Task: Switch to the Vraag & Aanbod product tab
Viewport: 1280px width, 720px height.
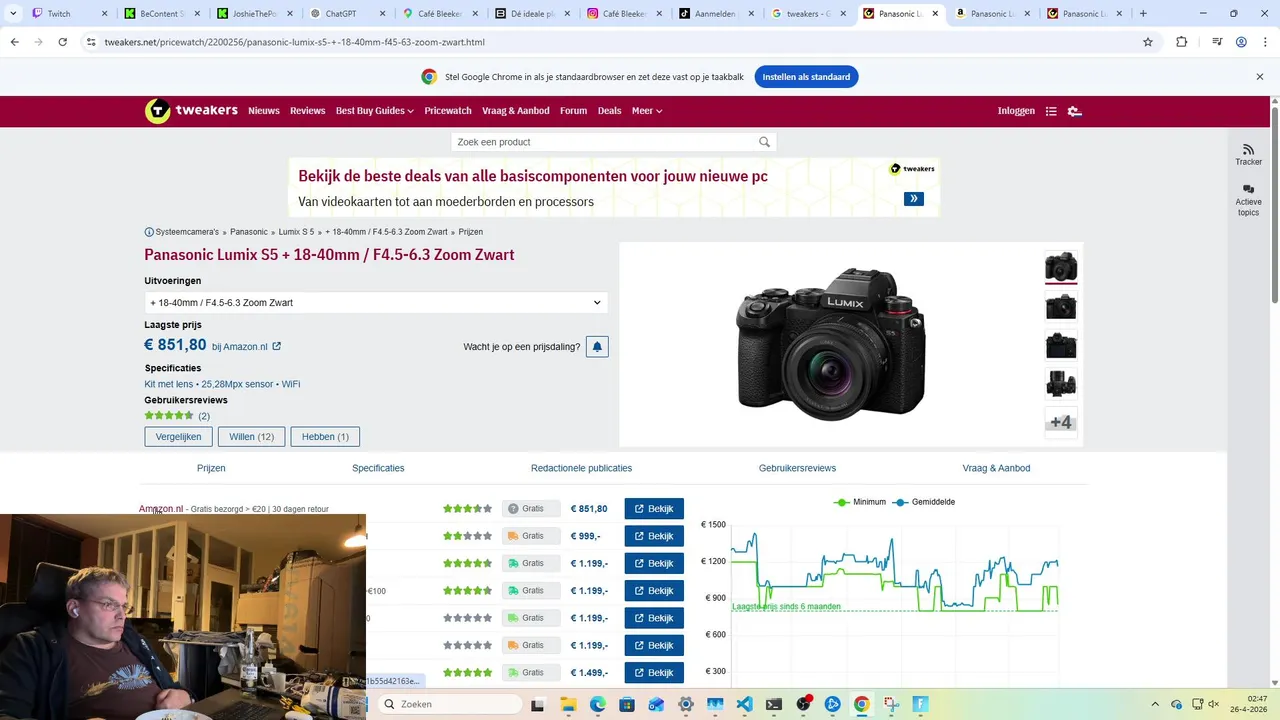Action: (996, 468)
